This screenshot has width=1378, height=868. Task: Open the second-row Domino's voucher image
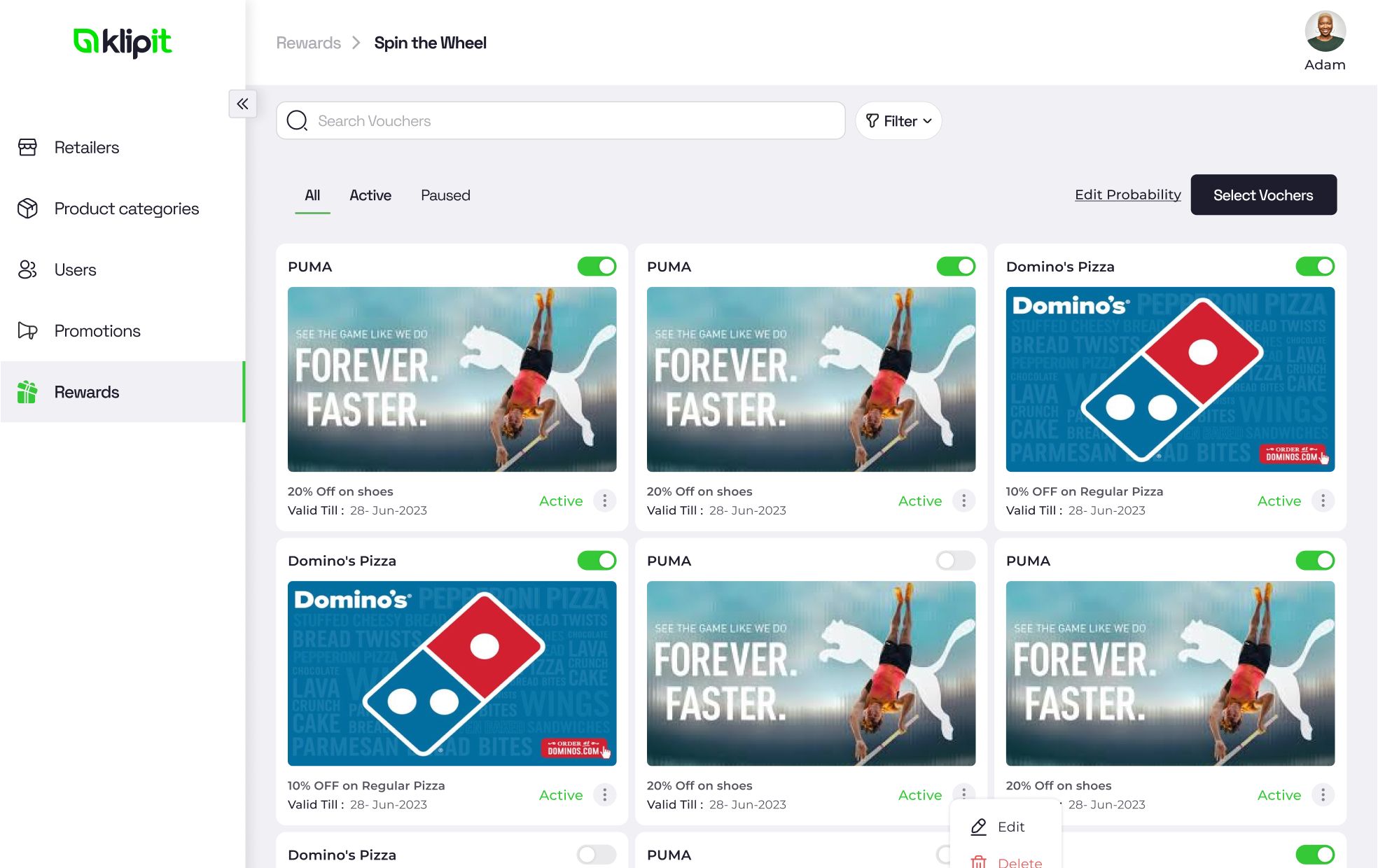coord(452,673)
